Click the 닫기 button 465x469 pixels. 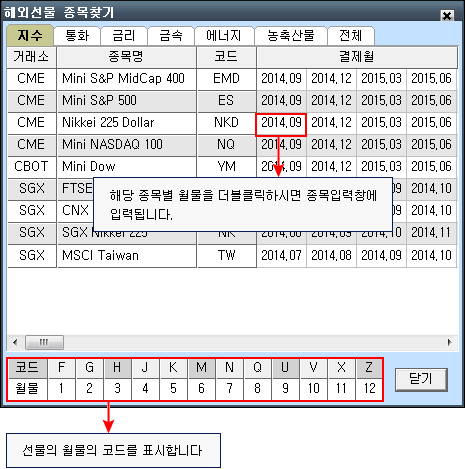click(x=421, y=379)
